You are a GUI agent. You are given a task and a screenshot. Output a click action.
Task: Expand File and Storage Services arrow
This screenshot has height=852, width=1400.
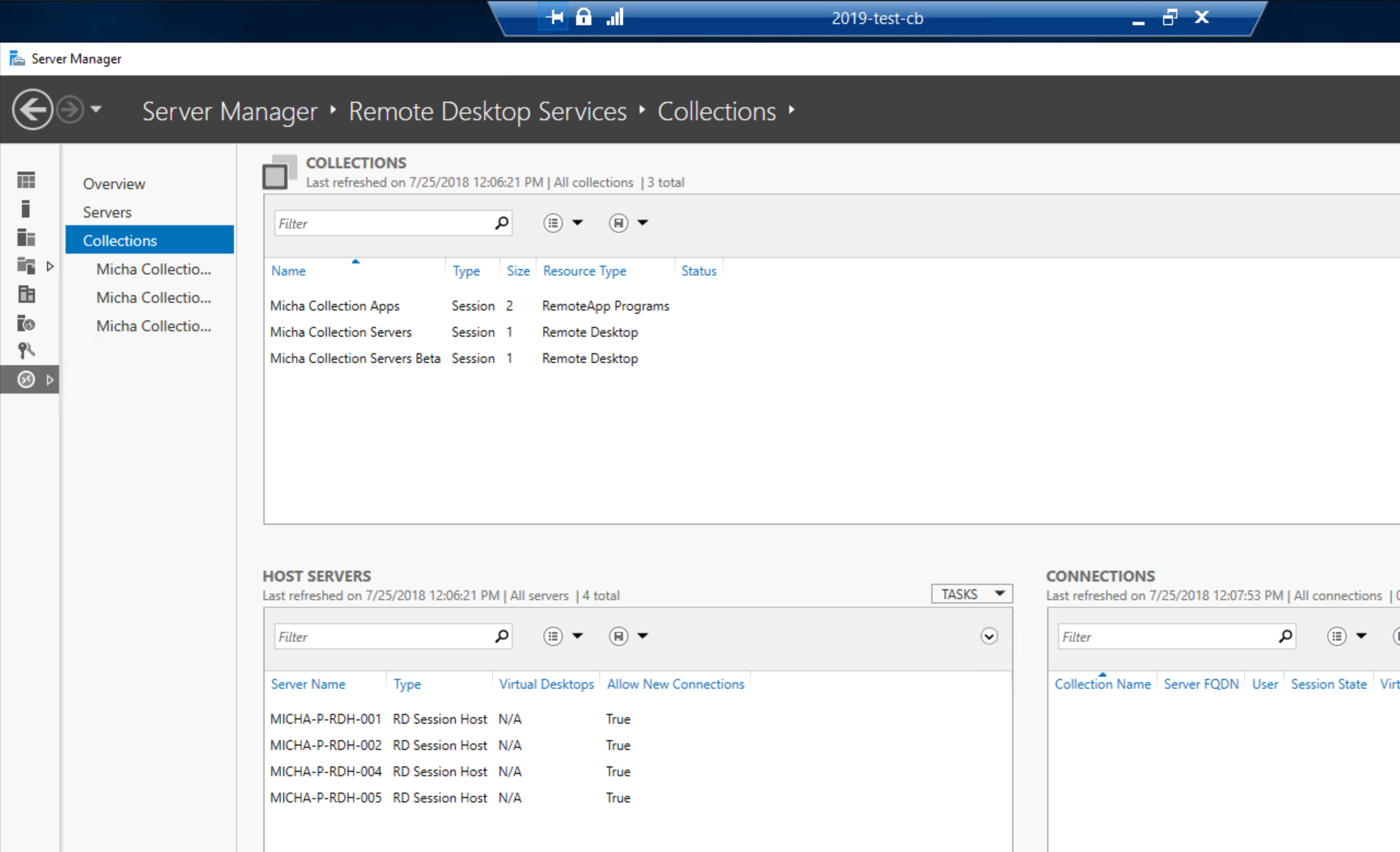click(50, 266)
